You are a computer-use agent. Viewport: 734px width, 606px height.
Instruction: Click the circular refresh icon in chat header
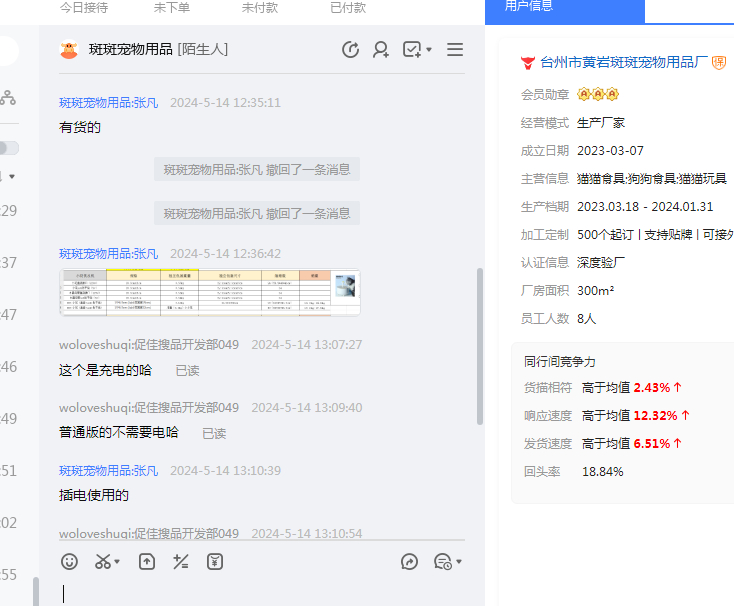coord(350,50)
